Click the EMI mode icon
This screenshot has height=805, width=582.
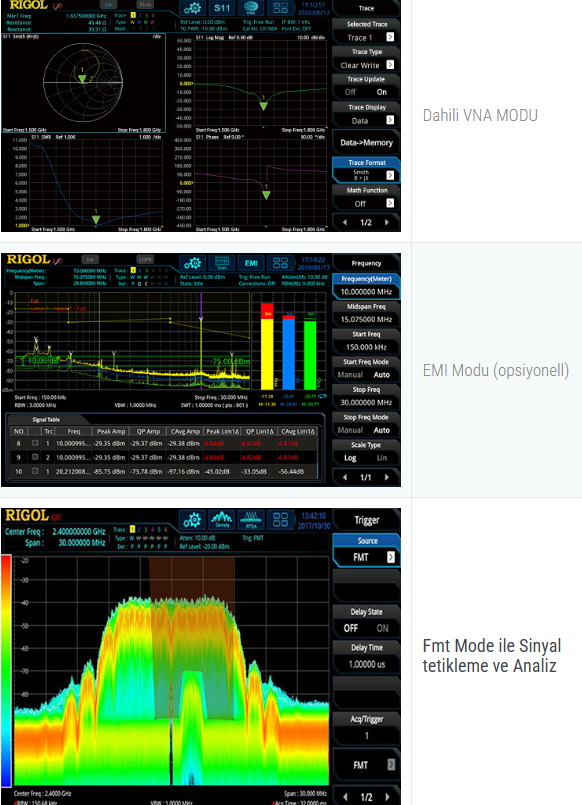coord(251,263)
